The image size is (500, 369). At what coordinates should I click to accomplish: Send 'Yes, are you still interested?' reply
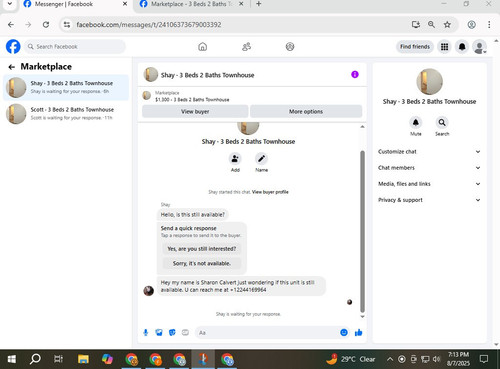[202, 249]
